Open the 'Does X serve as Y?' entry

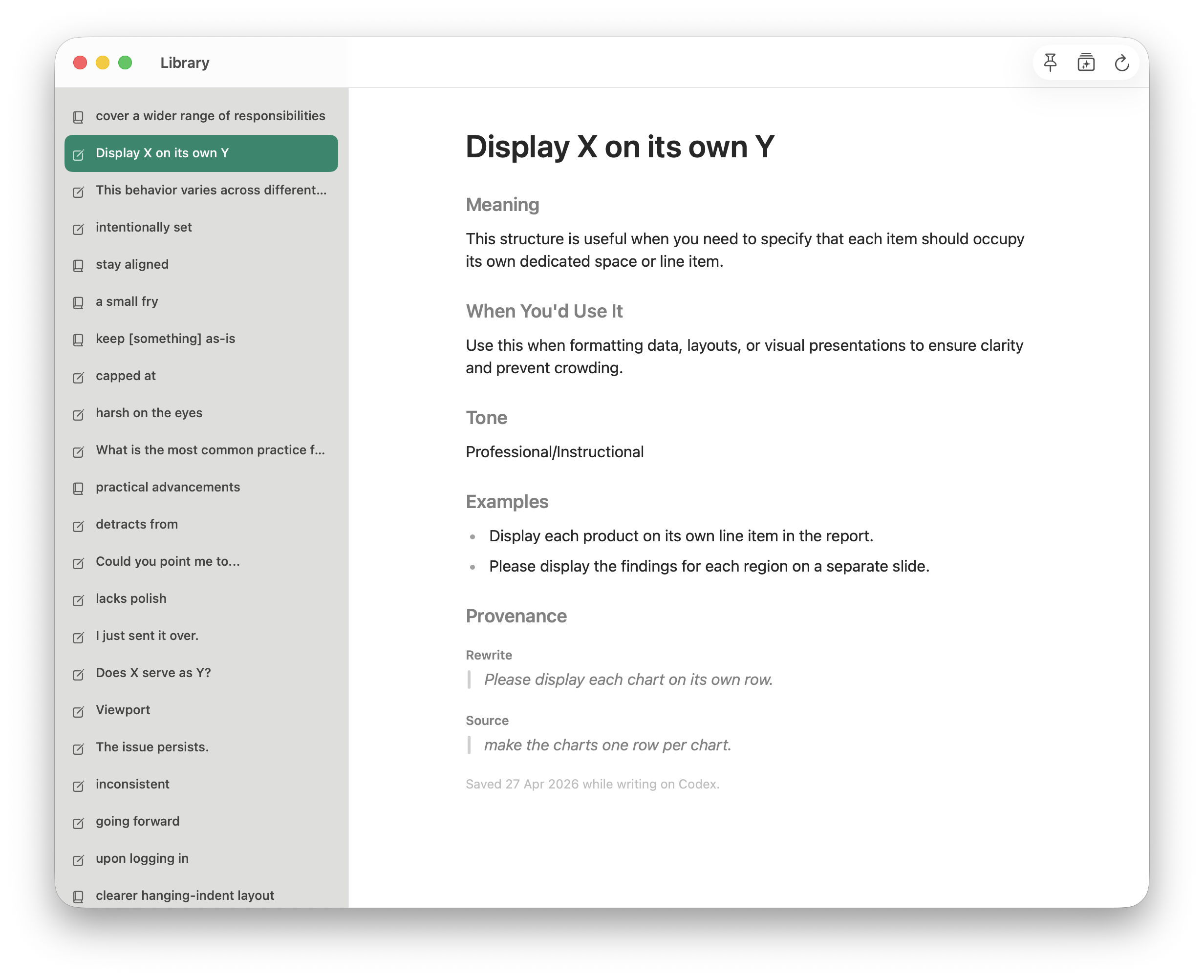[x=201, y=673]
